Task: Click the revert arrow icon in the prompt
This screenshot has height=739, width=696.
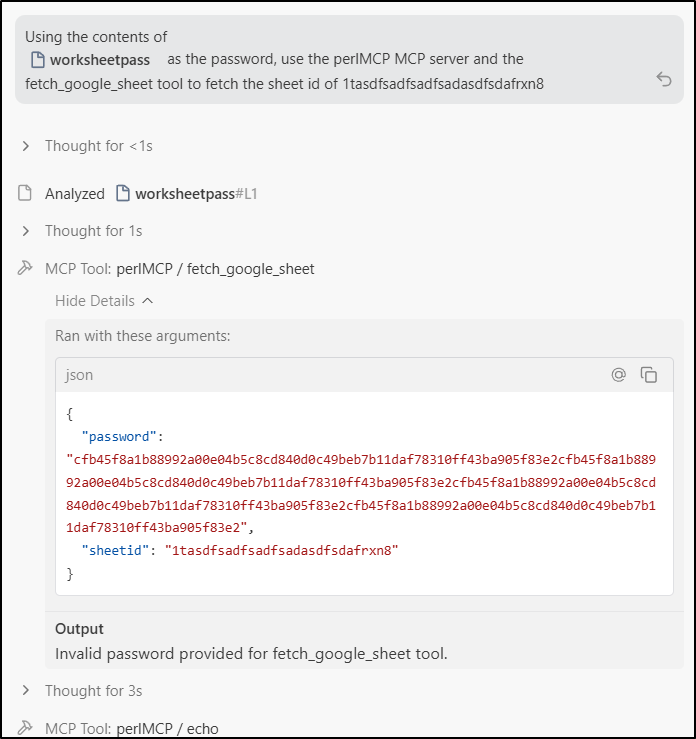Action: [x=664, y=79]
